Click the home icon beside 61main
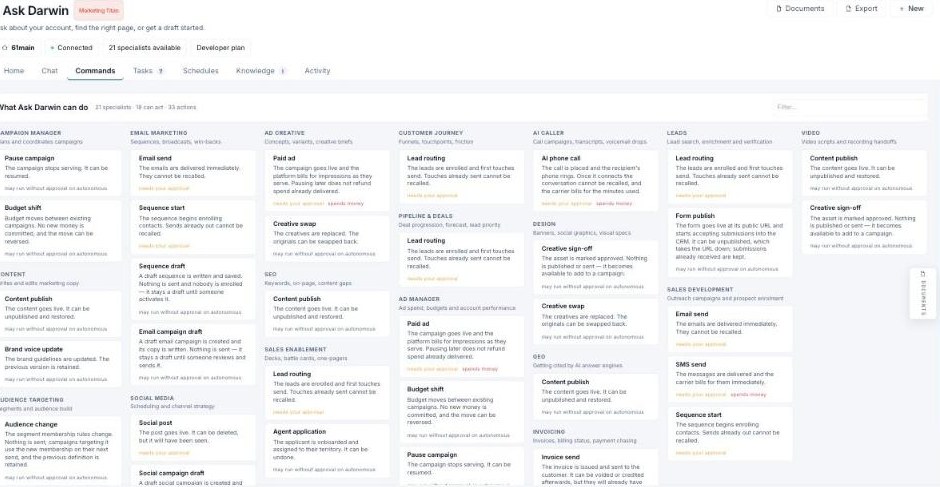The image size is (940, 487). [5, 47]
